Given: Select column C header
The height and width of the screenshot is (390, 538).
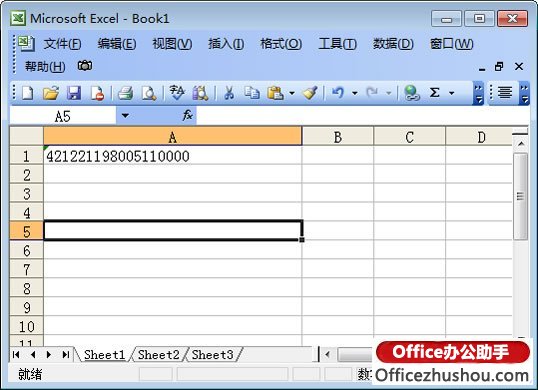Looking at the screenshot, I should 409,137.
